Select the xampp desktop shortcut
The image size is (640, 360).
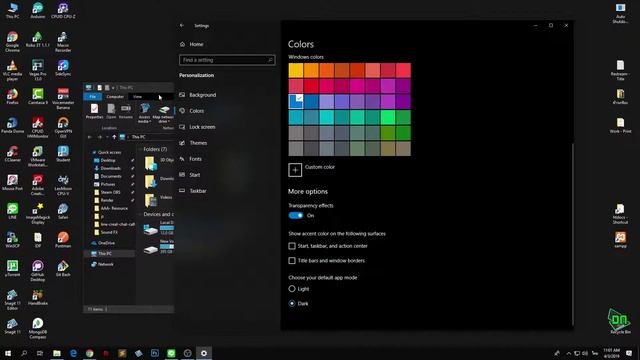620,240
